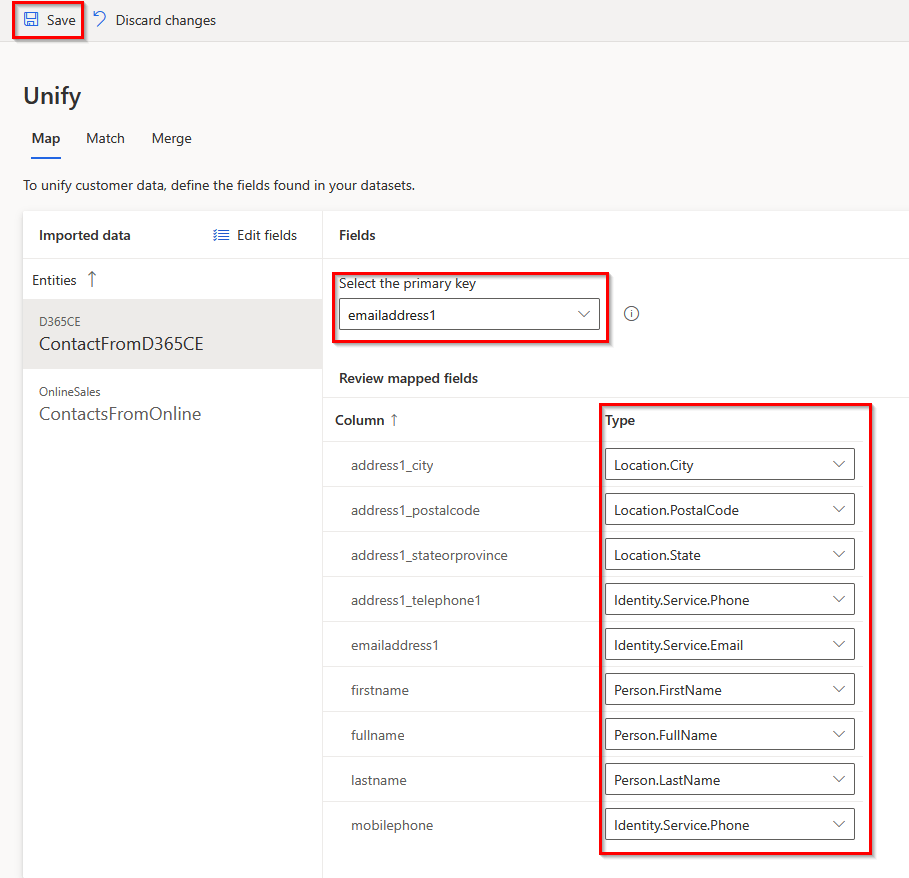
Task: Expand the Location.PostalCode type dropdown
Action: click(729, 510)
